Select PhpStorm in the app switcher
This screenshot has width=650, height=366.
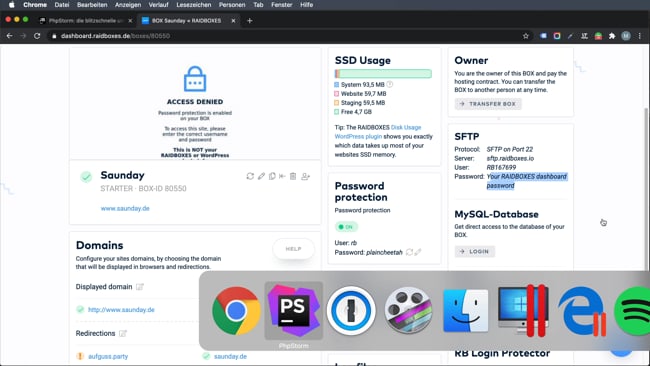[x=293, y=311]
